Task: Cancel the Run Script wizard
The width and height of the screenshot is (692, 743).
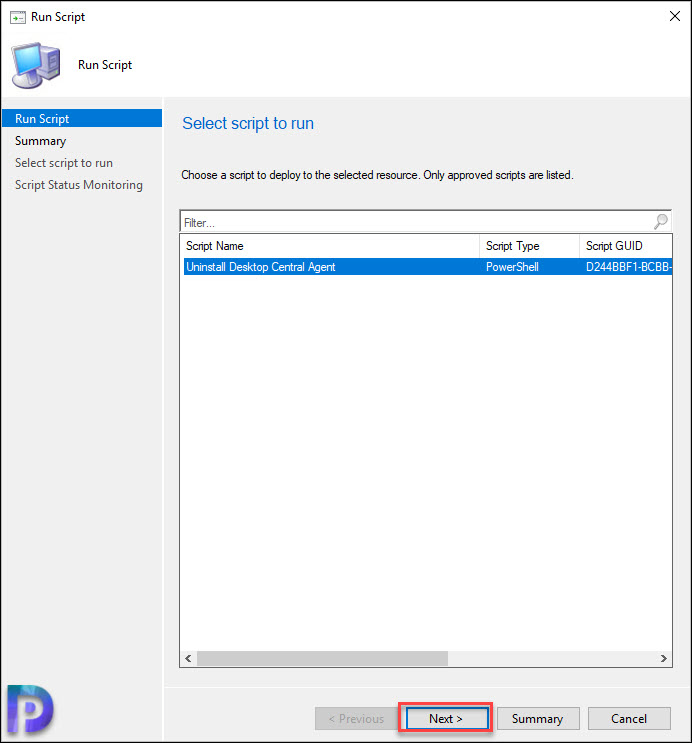Action: (x=628, y=718)
